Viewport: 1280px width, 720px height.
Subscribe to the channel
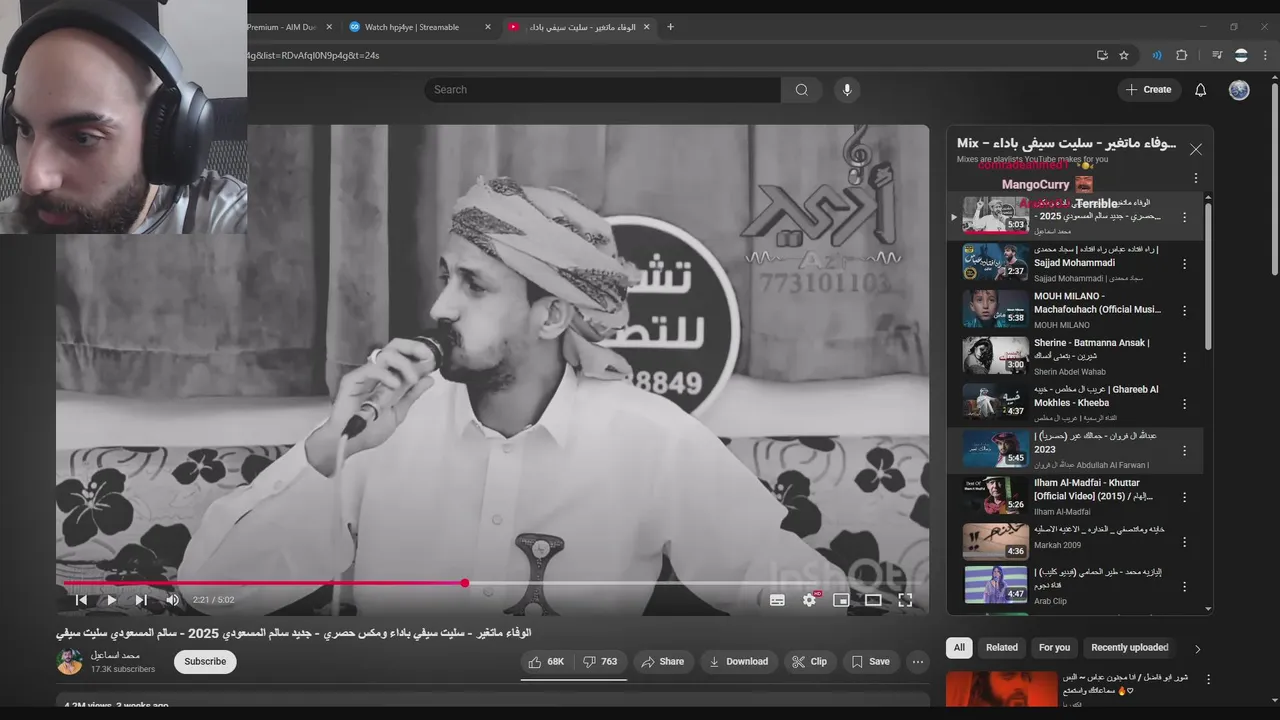point(205,662)
